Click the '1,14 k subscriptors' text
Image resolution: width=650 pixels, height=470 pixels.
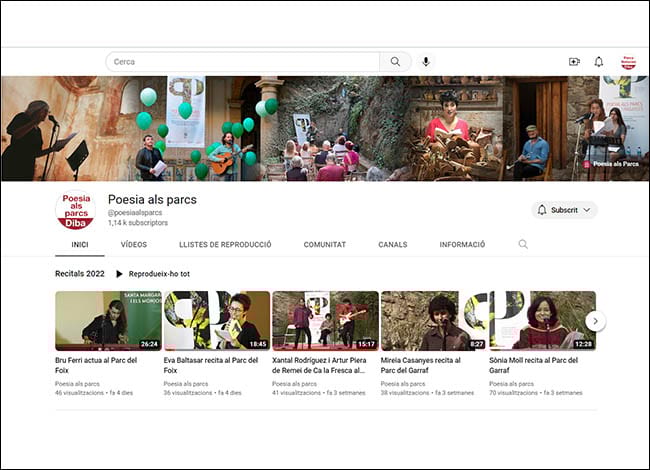(138, 223)
